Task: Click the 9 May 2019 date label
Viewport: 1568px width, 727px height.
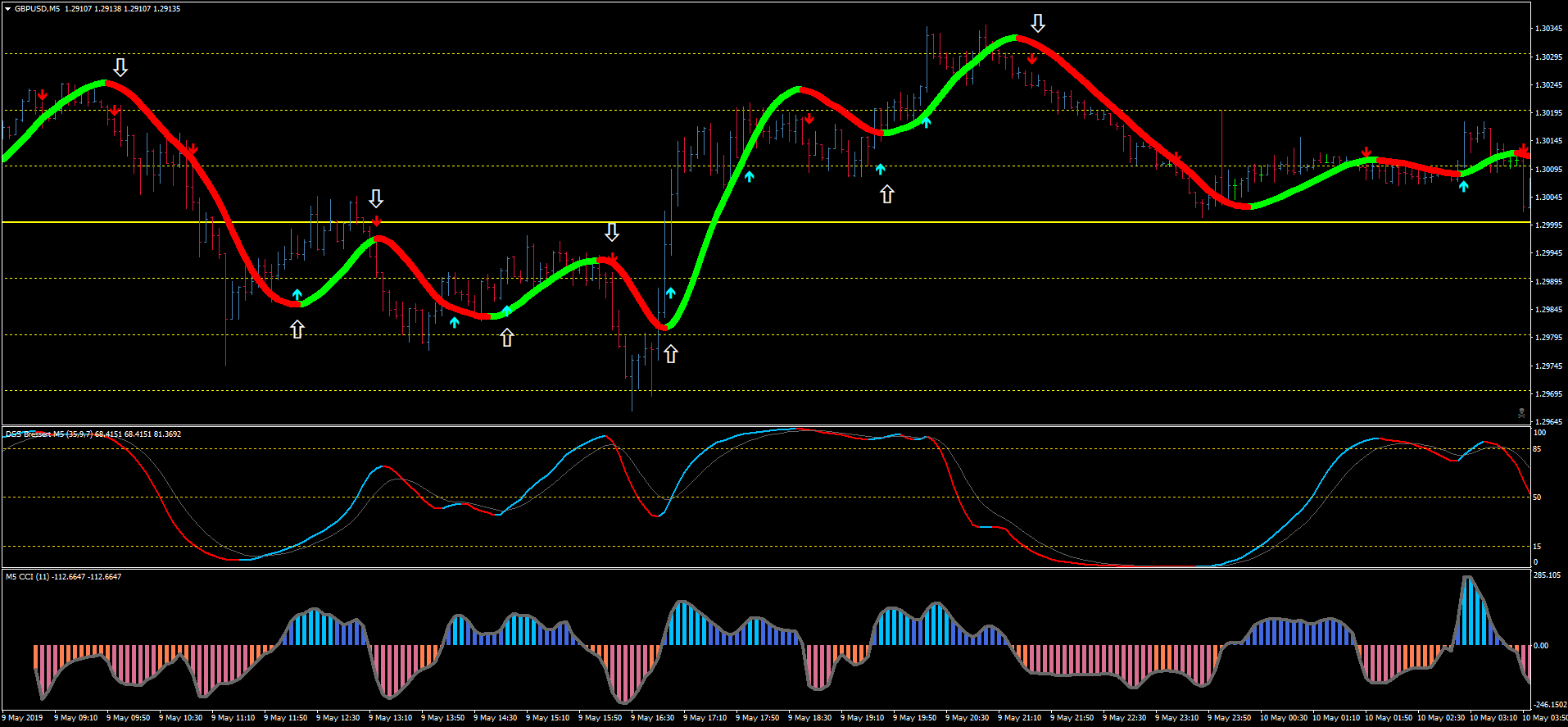Action: 23,718
